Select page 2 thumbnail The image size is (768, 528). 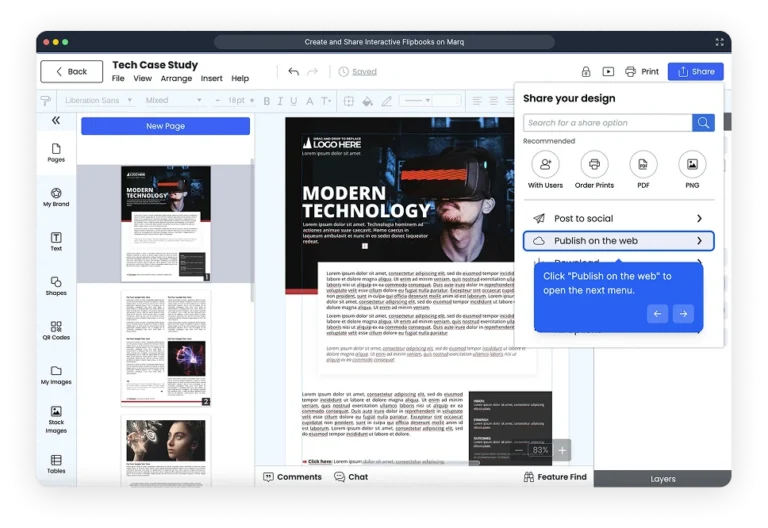pyautogui.click(x=166, y=348)
